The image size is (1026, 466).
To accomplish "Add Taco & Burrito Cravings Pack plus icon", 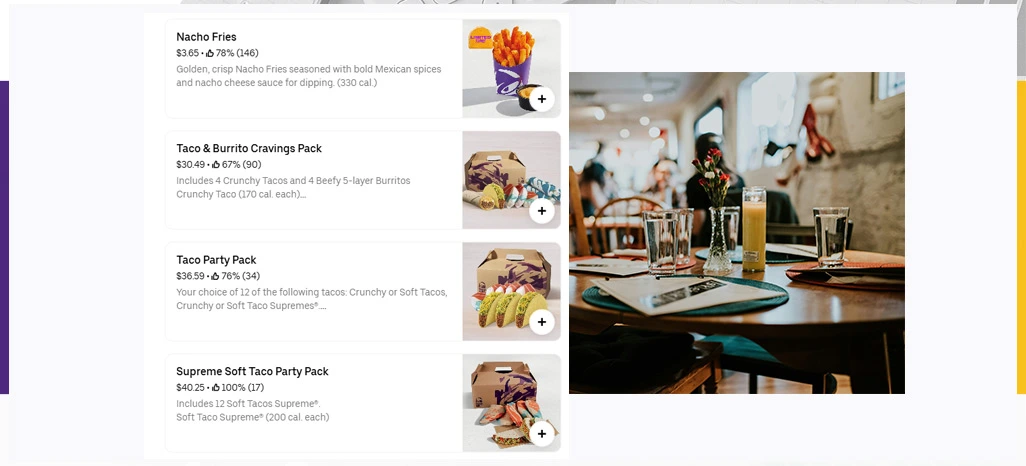I will 541,211.
